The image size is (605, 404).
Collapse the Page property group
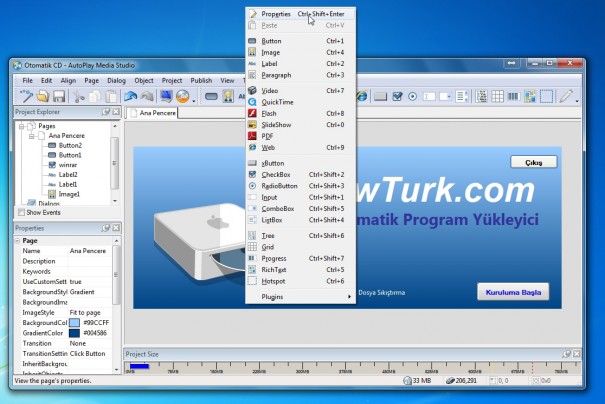17,240
